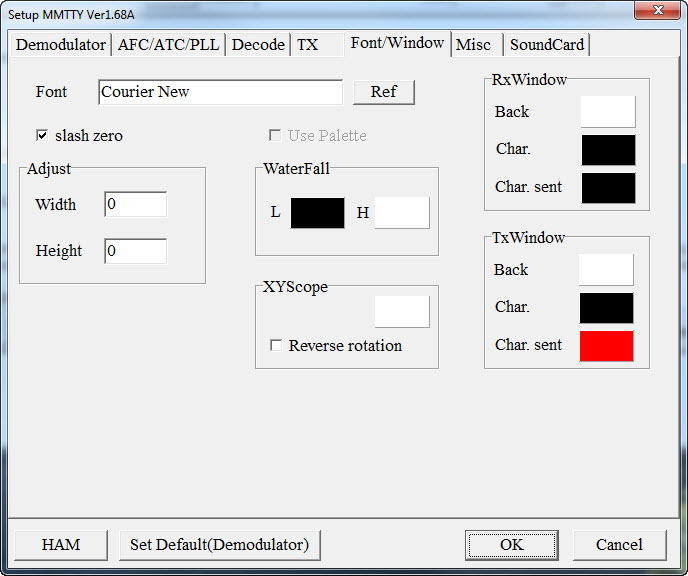Click in the Font name field
The width and height of the screenshot is (688, 576).
[x=220, y=92]
